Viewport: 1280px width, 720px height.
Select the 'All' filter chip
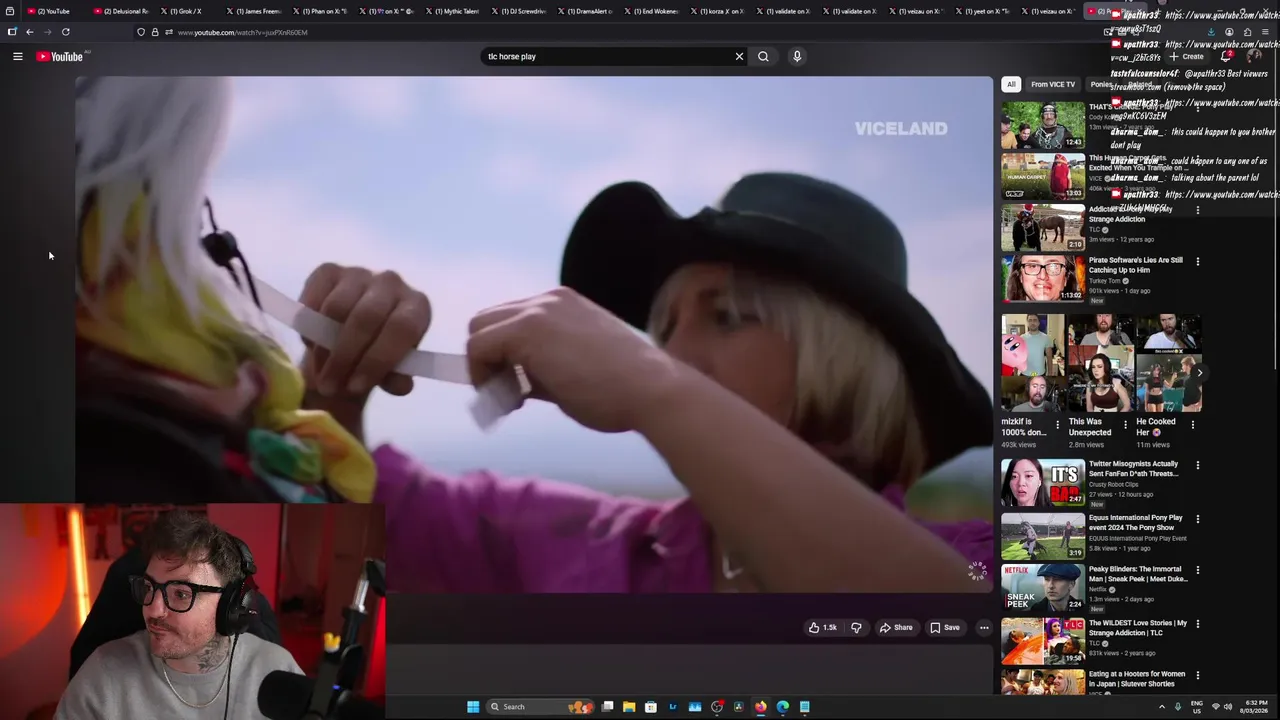coord(1011,85)
